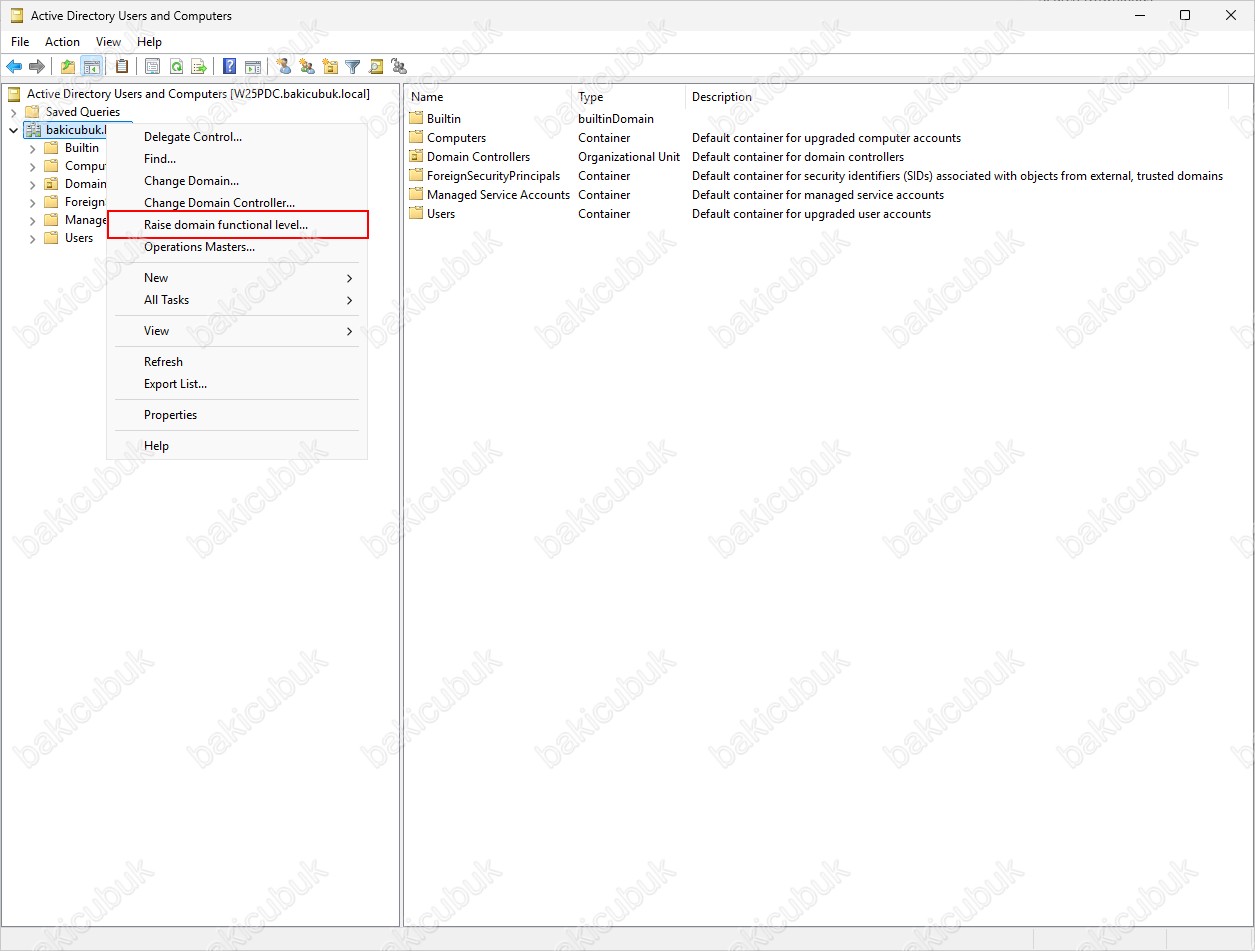
Task: Select ForeignSecurityPrincipals name in list
Action: coord(493,176)
